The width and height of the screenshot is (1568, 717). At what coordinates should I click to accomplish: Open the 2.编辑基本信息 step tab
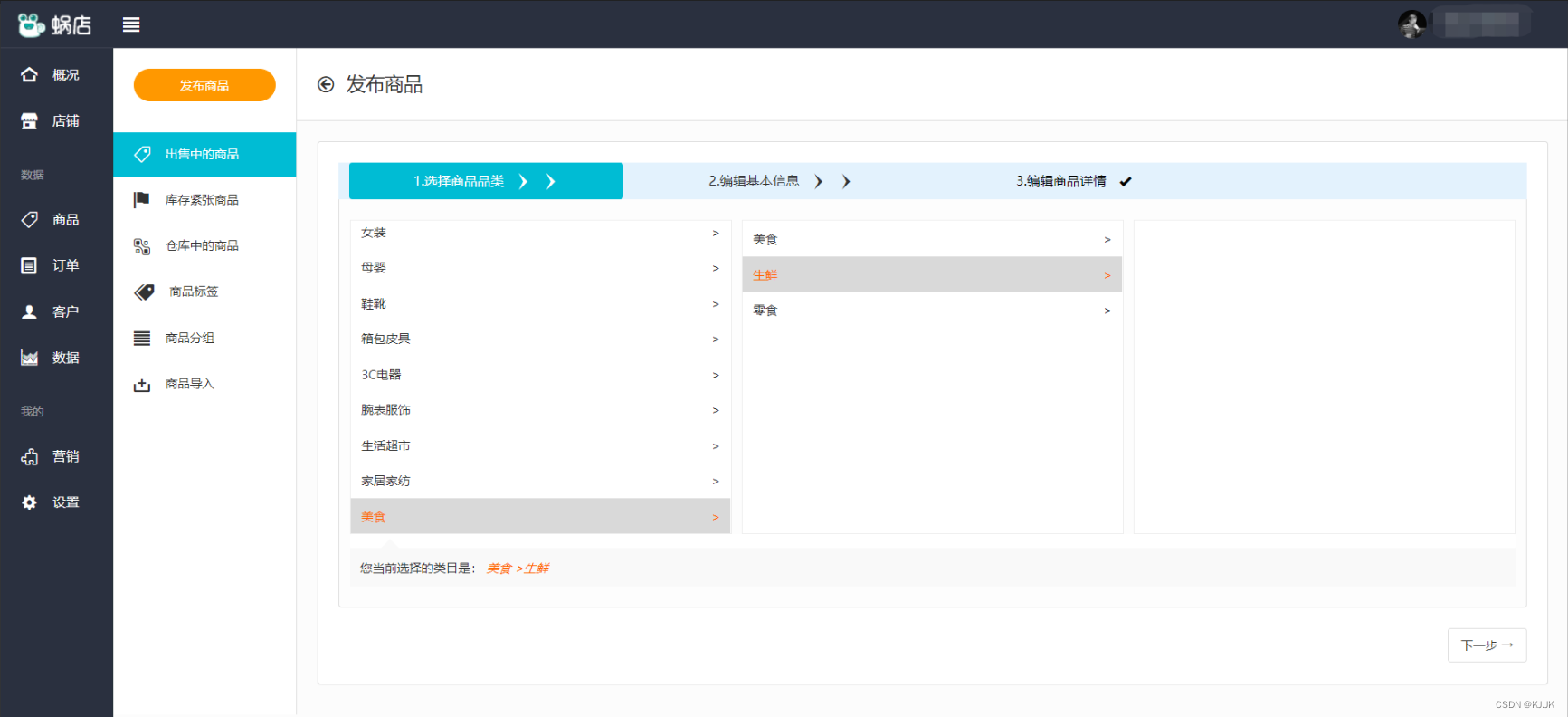pyautogui.click(x=780, y=181)
